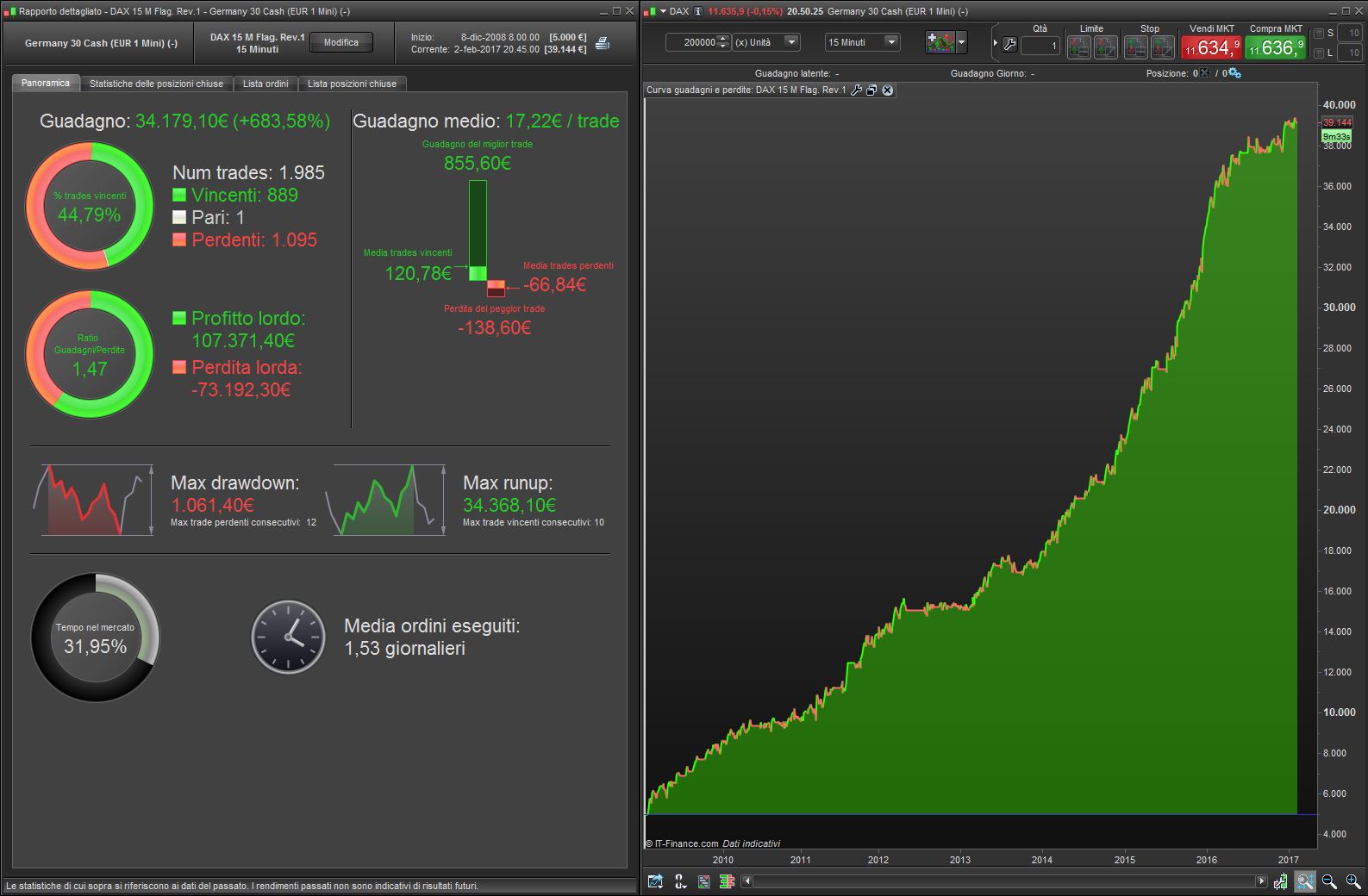Screen dimensions: 1368x896
Task: Step the 200000 units spinner
Action: tap(723, 42)
